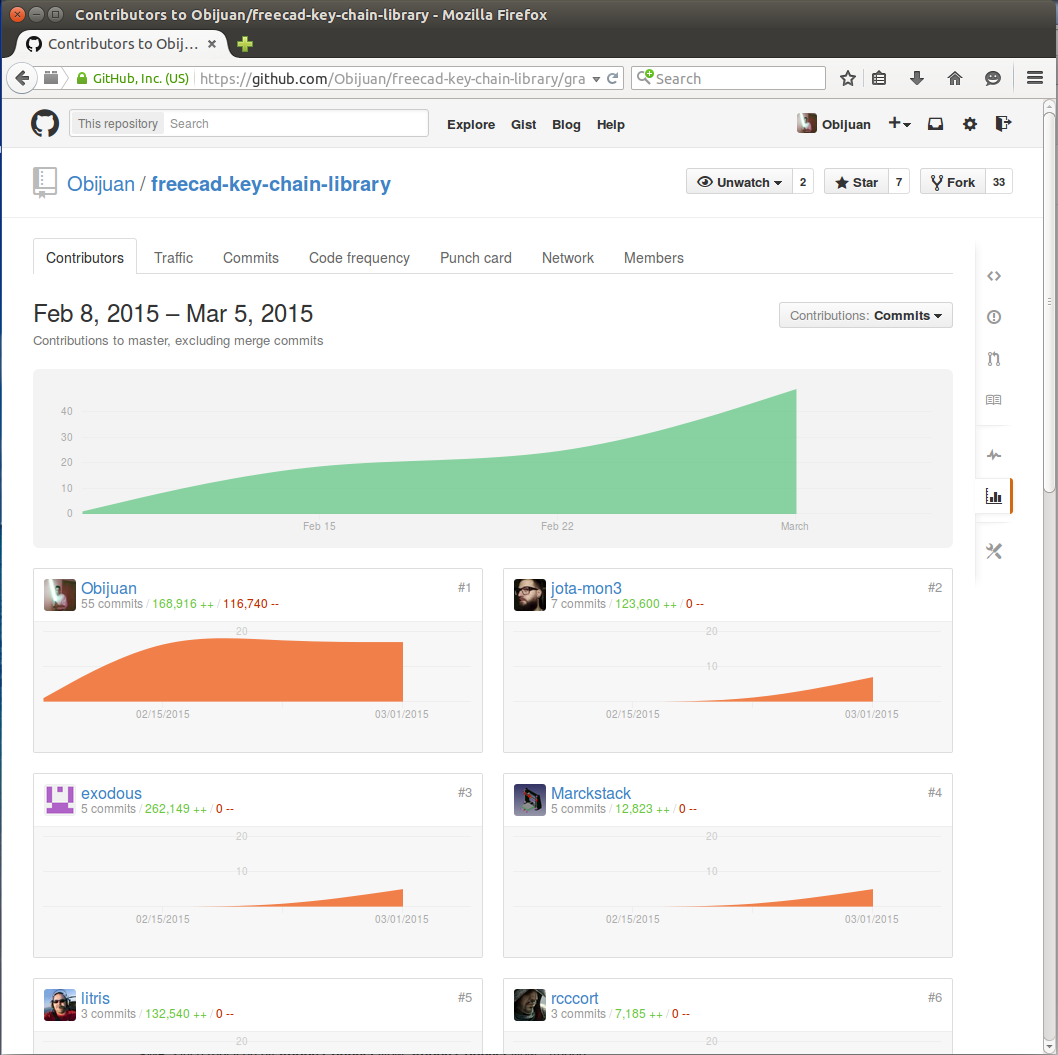
Task: Switch to the Punch card tab
Action: point(475,258)
